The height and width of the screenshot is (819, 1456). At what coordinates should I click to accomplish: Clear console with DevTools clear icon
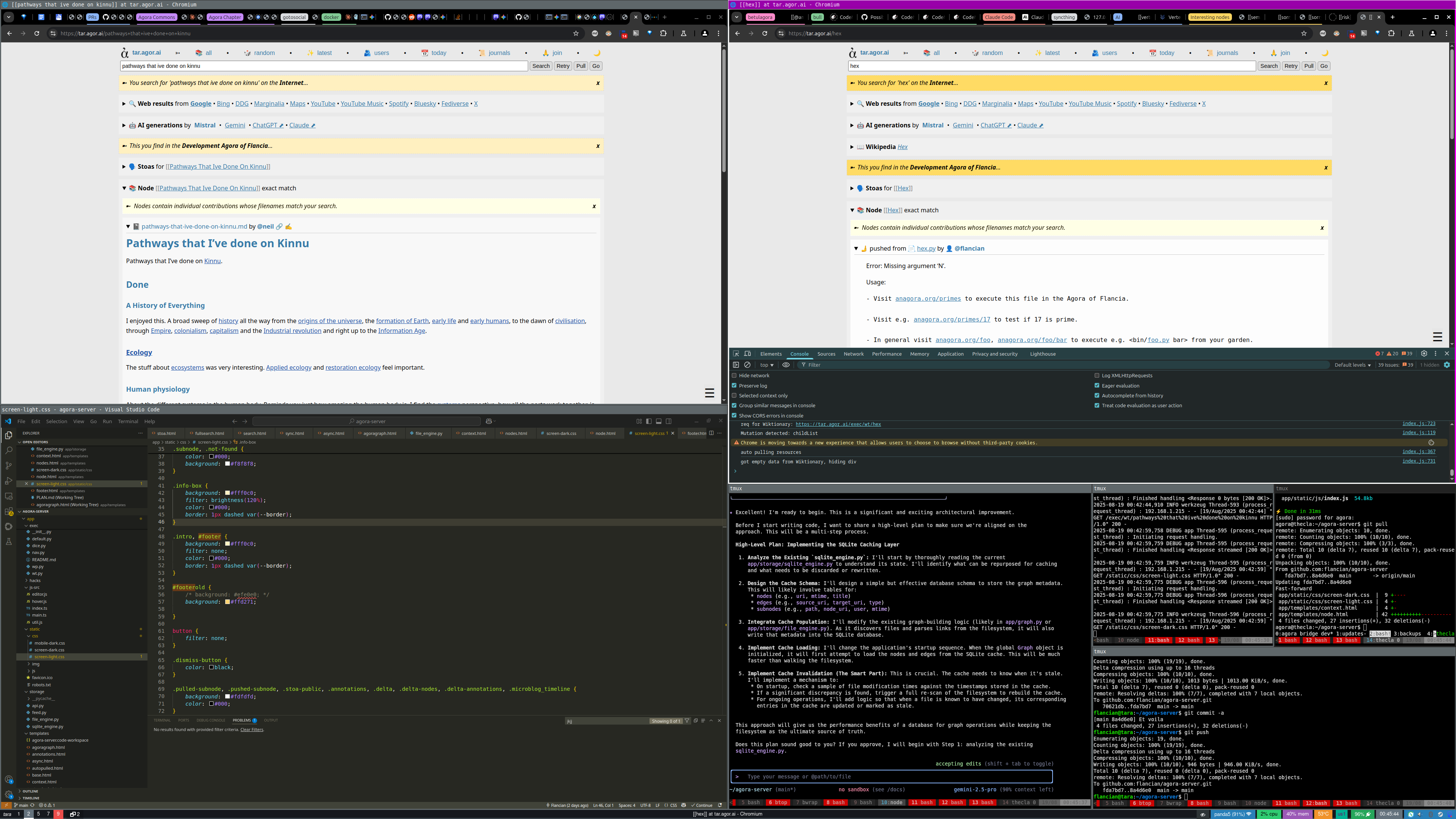coord(747,365)
